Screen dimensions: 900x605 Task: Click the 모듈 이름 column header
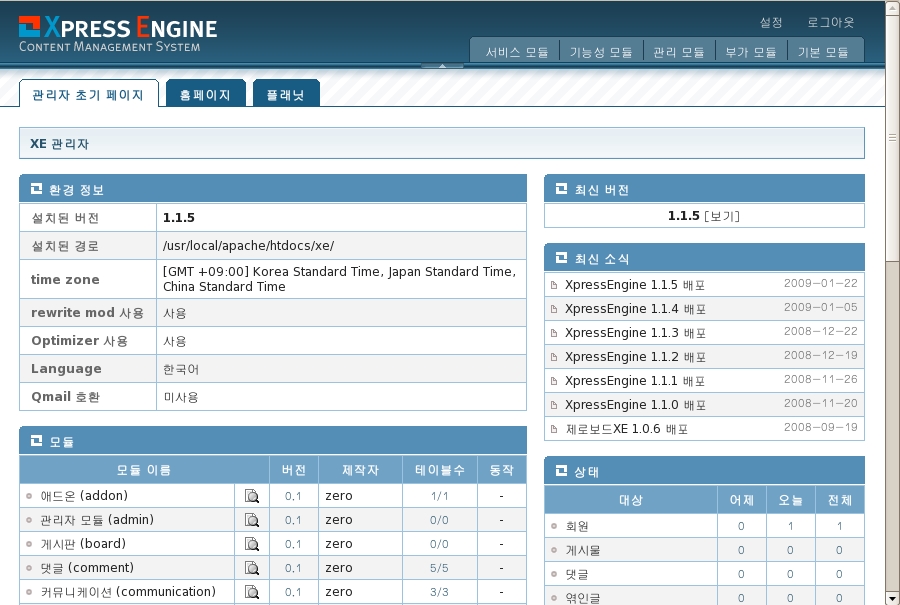tap(144, 470)
